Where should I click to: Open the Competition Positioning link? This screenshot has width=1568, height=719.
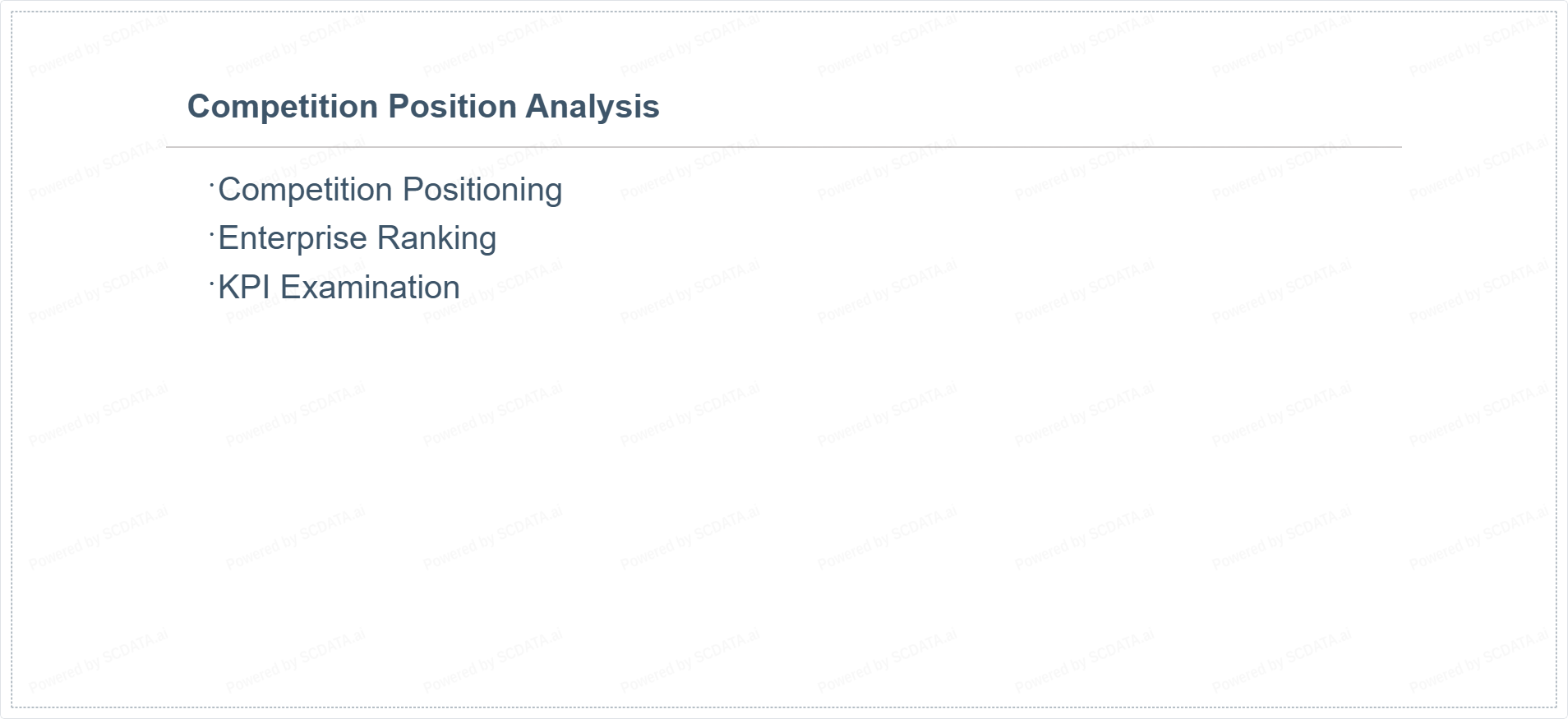[x=390, y=190]
